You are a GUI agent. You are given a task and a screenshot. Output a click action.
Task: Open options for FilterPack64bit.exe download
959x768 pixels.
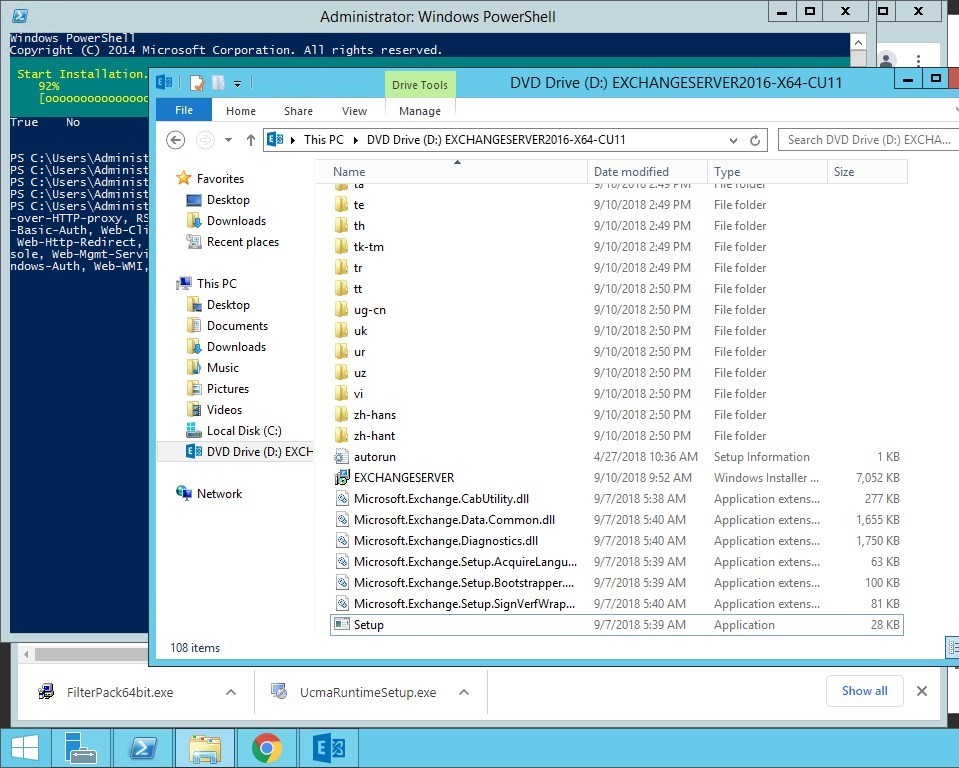(x=231, y=692)
